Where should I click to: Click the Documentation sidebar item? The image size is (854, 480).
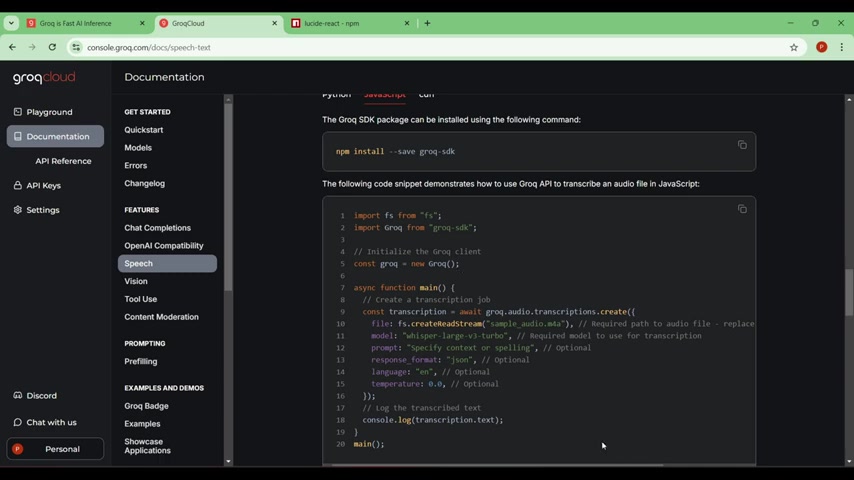point(55,136)
